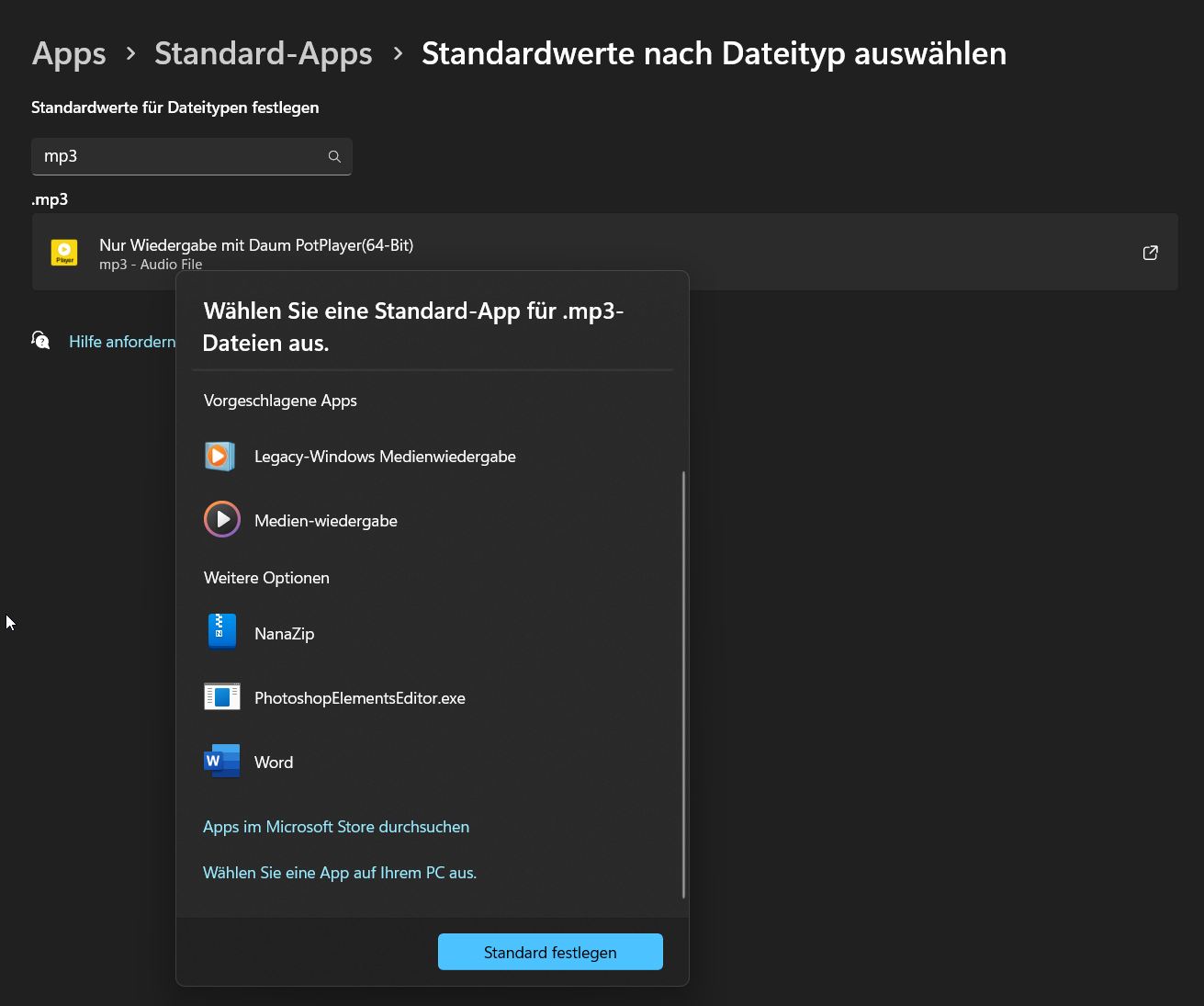Click the external link icon for .mp3

pos(1150,253)
